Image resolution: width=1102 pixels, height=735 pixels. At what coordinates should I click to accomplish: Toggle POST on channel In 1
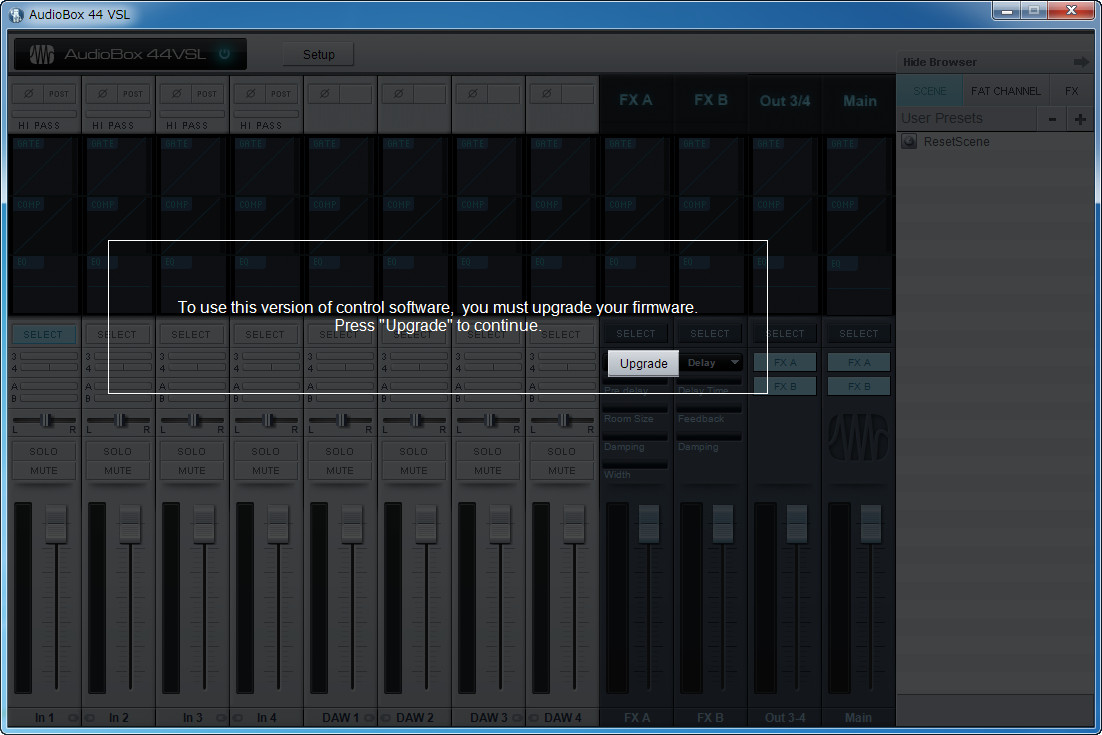click(x=59, y=93)
